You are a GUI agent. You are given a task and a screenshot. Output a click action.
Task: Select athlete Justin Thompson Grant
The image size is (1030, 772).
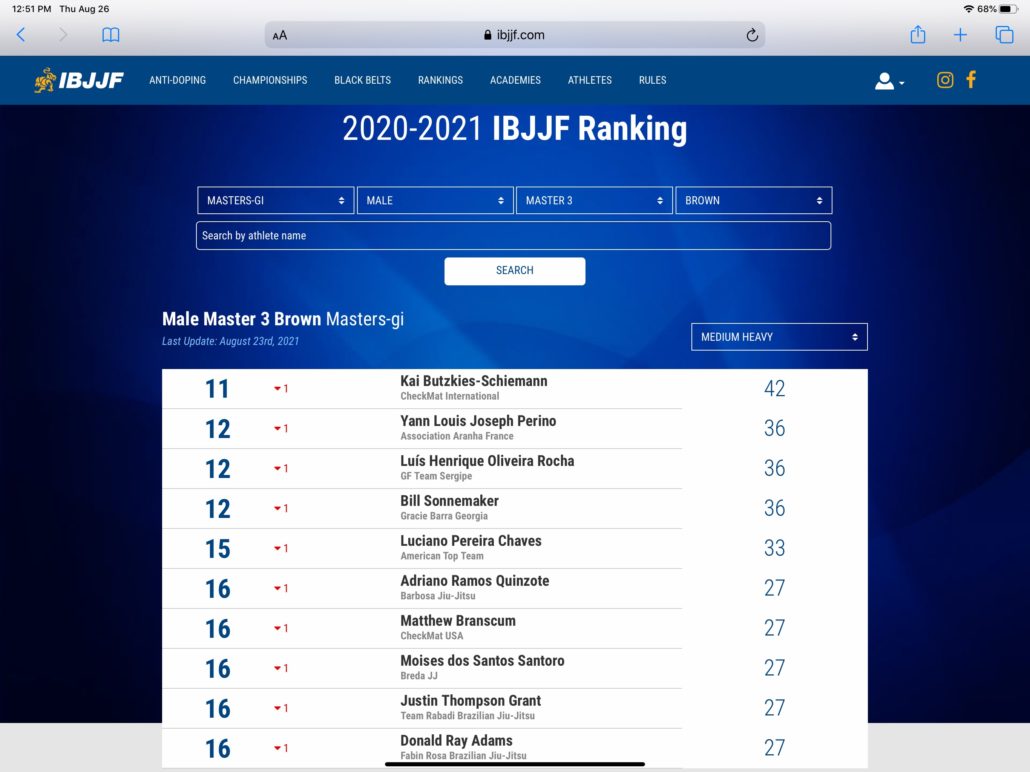click(471, 701)
